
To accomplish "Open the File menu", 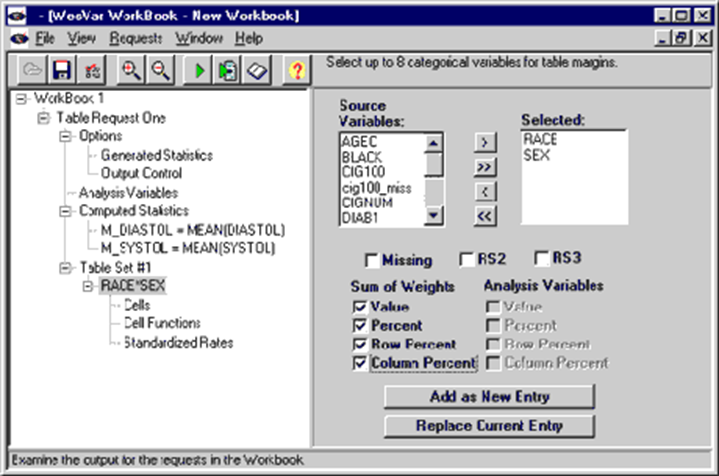I will pyautogui.click(x=45, y=38).
